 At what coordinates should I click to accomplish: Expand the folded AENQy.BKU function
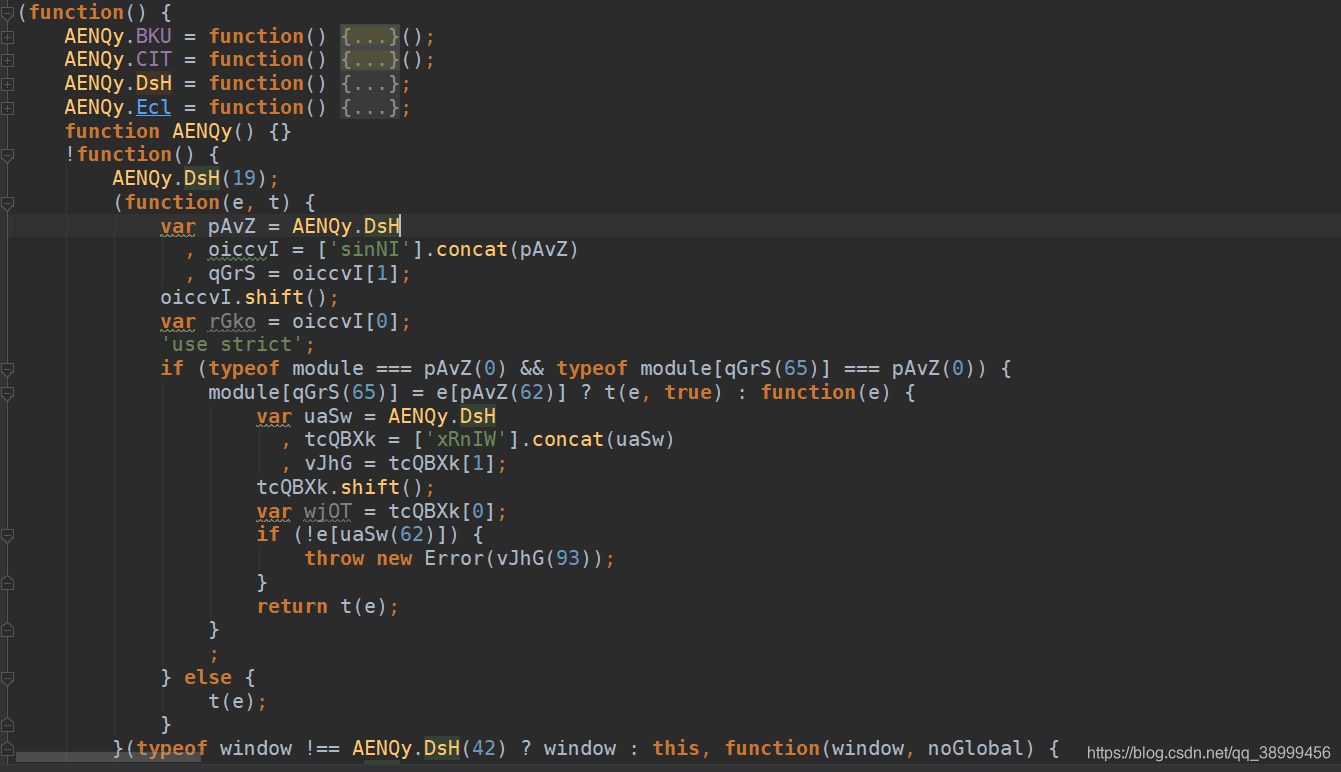pos(7,37)
